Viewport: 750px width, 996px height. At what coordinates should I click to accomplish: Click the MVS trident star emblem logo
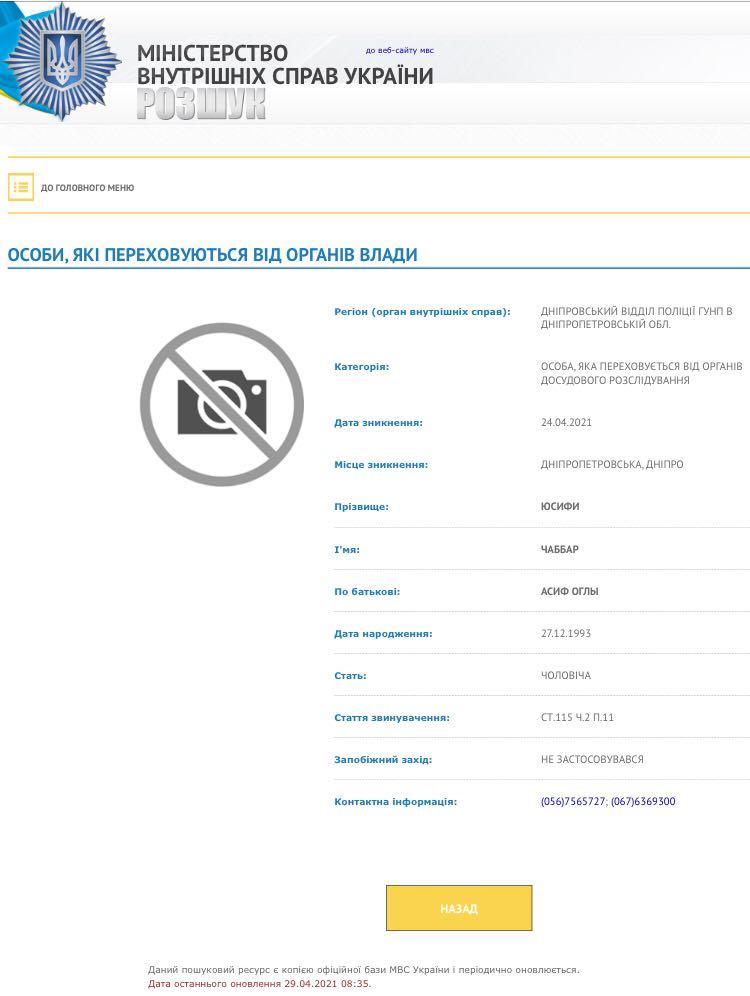(62, 61)
